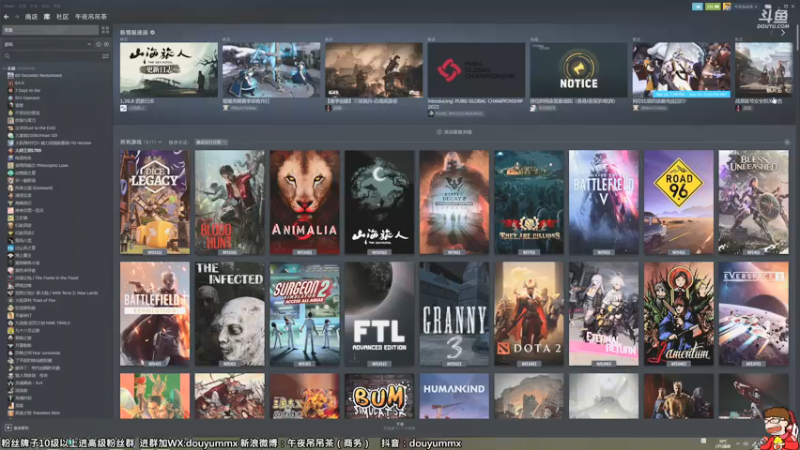Select 7 Days to Die in sidebar

click(x=28, y=90)
